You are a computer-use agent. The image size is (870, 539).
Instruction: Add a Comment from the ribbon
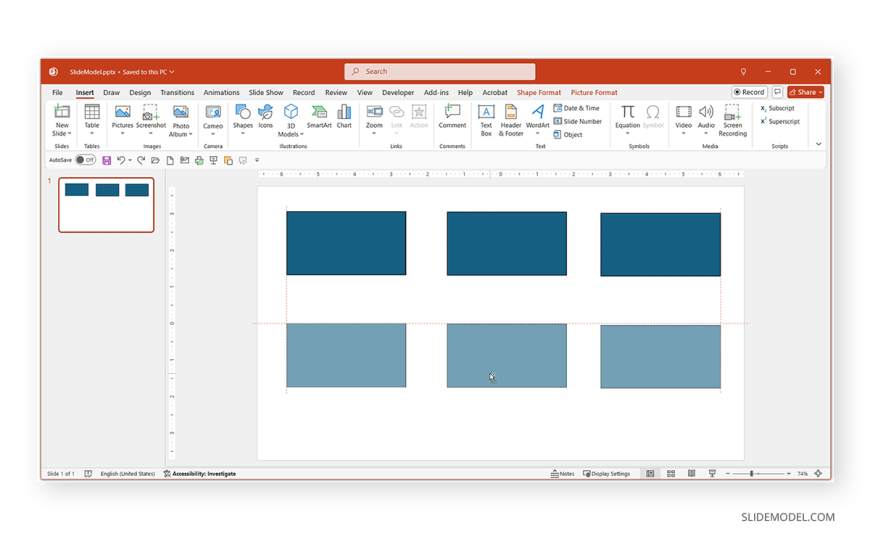452,117
